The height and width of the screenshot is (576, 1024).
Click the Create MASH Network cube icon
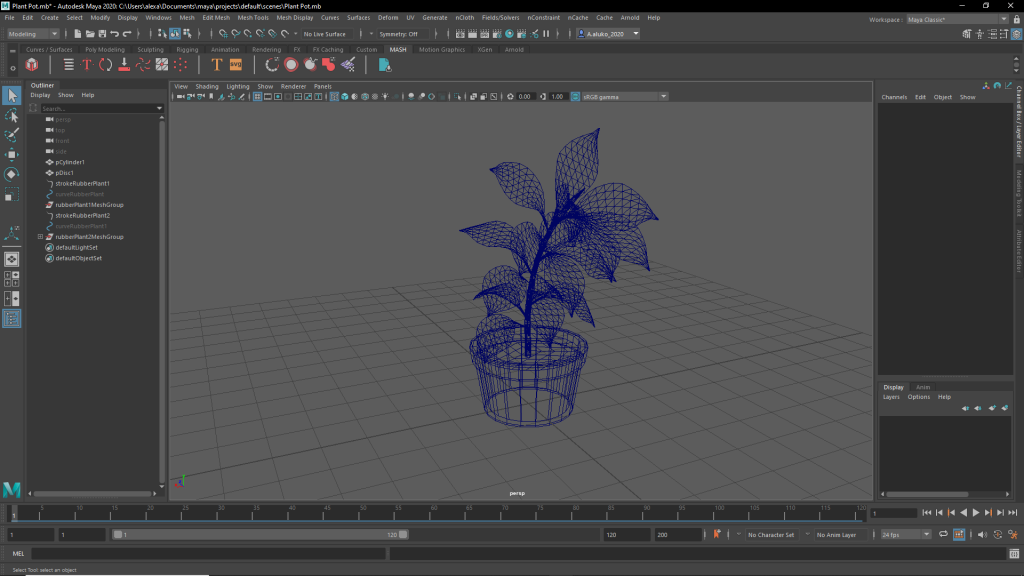pos(32,65)
